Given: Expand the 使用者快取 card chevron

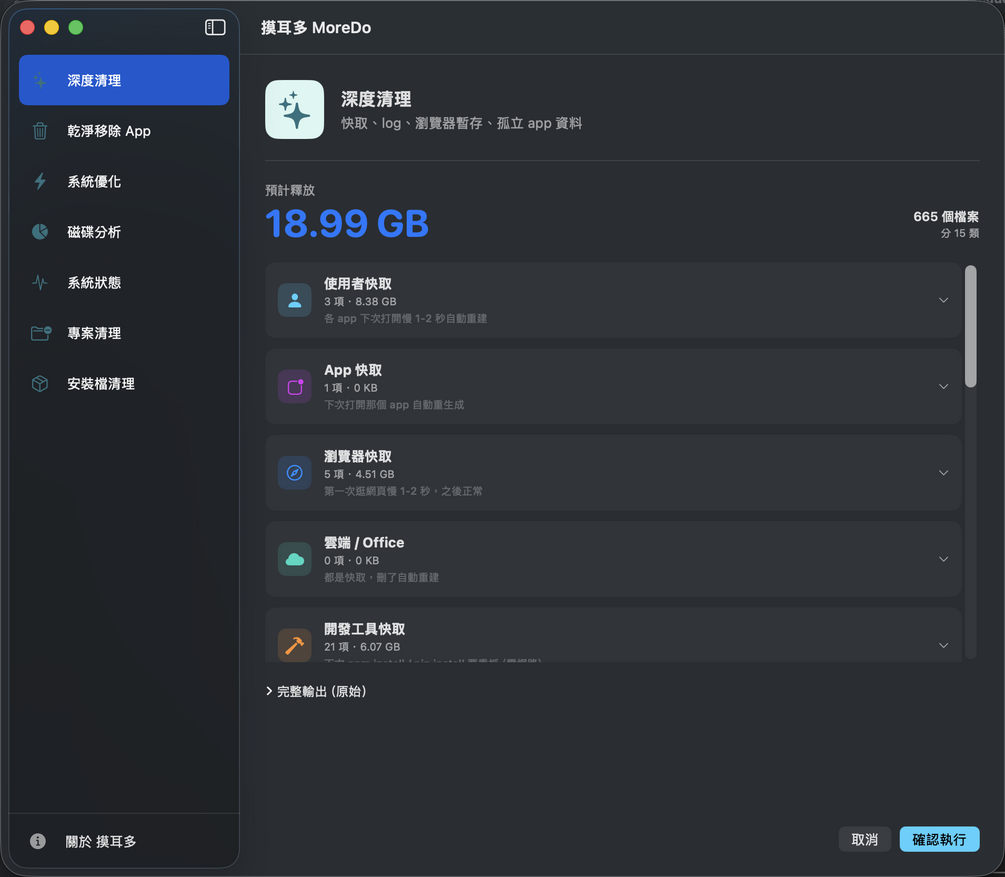Looking at the screenshot, I should (943, 300).
